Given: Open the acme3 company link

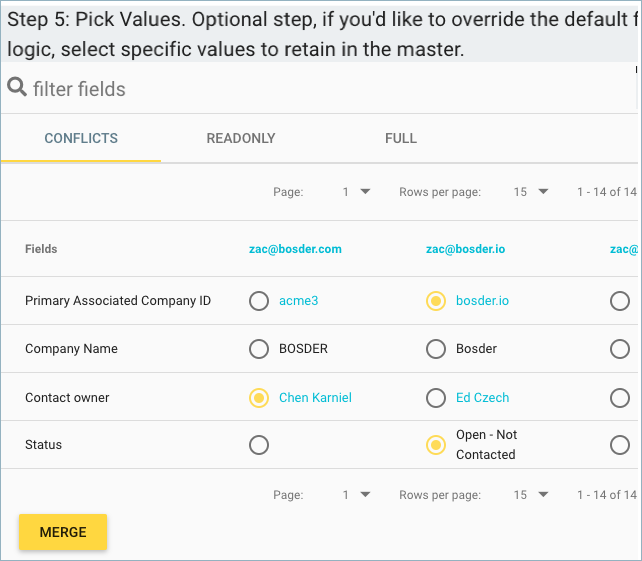Looking at the screenshot, I should [298, 301].
